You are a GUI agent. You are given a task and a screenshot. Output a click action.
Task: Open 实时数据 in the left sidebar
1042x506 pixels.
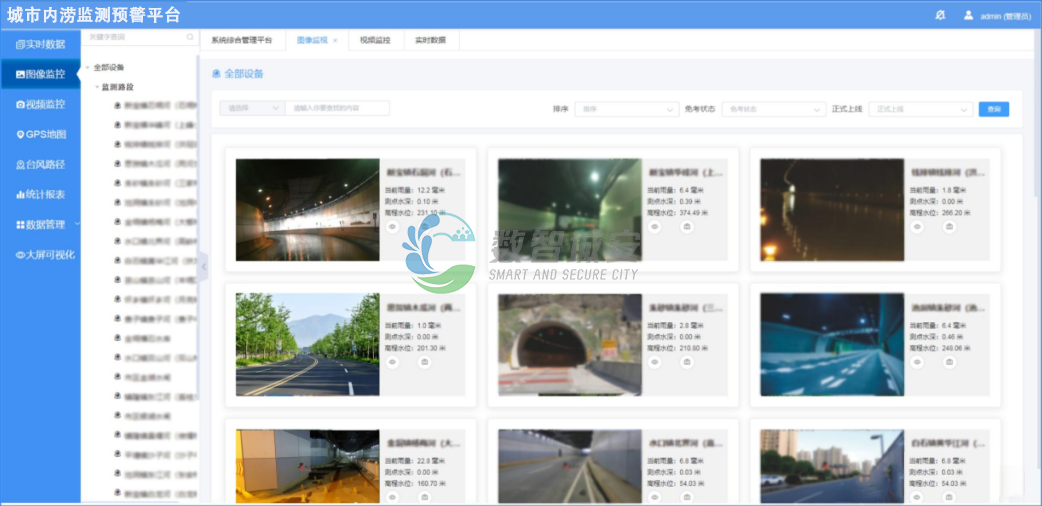(x=41, y=44)
